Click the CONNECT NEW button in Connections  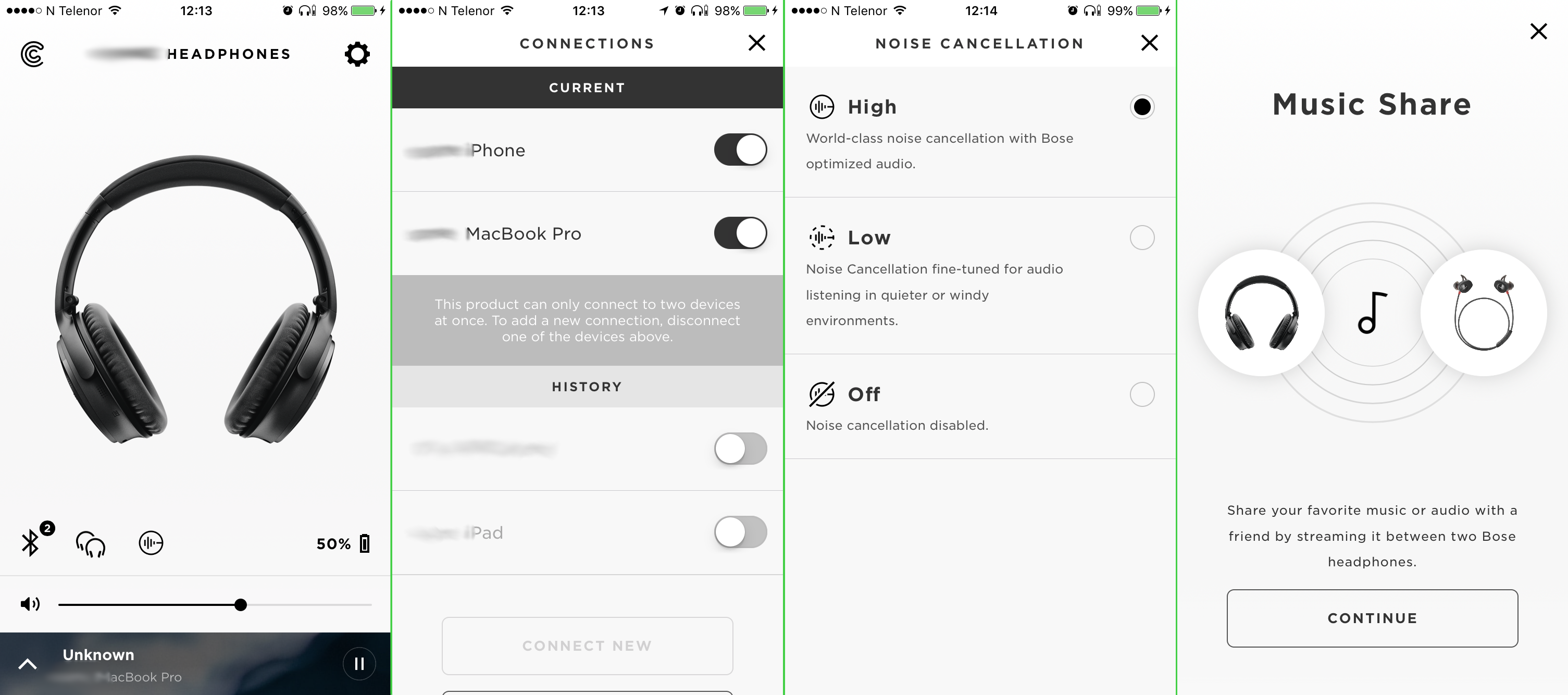pyautogui.click(x=587, y=645)
